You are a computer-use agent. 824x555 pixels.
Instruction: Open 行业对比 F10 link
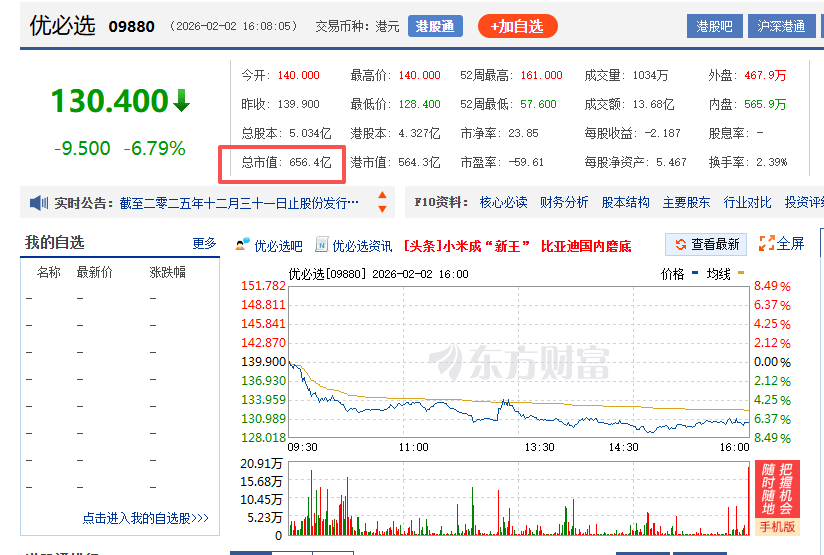tap(747, 202)
